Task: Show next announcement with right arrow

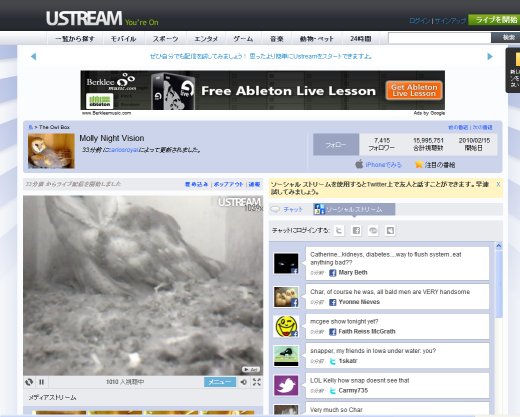Action: [x=490, y=56]
